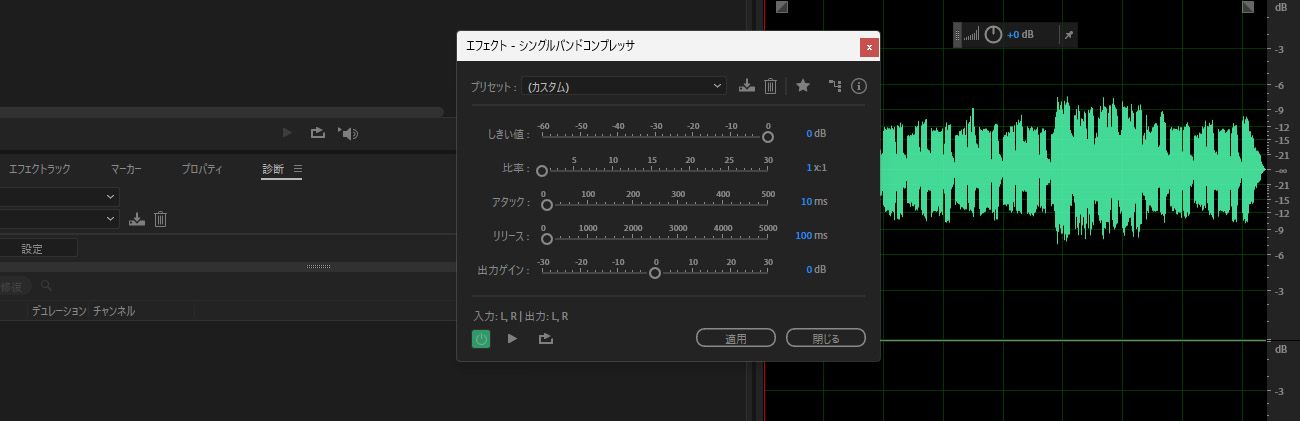Click the 閉じる close button

[x=826, y=338]
